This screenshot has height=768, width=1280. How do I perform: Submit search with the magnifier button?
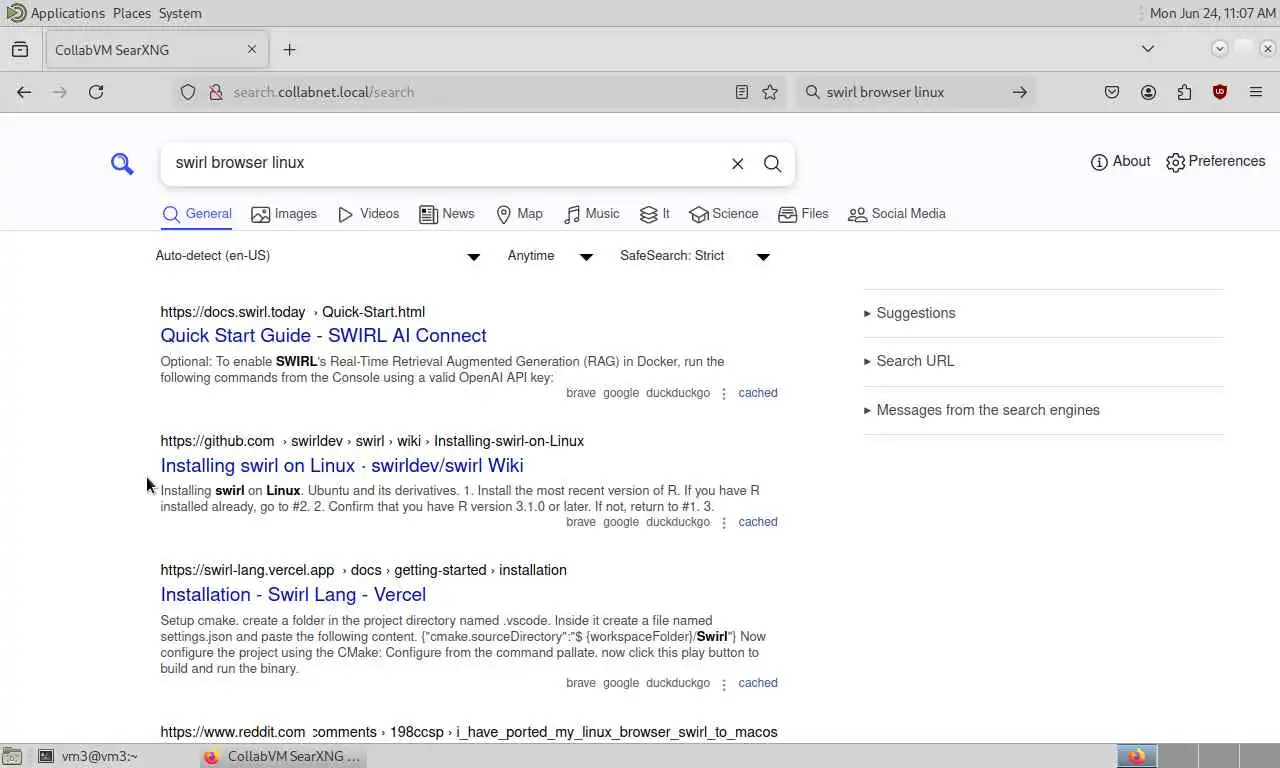(x=772, y=164)
